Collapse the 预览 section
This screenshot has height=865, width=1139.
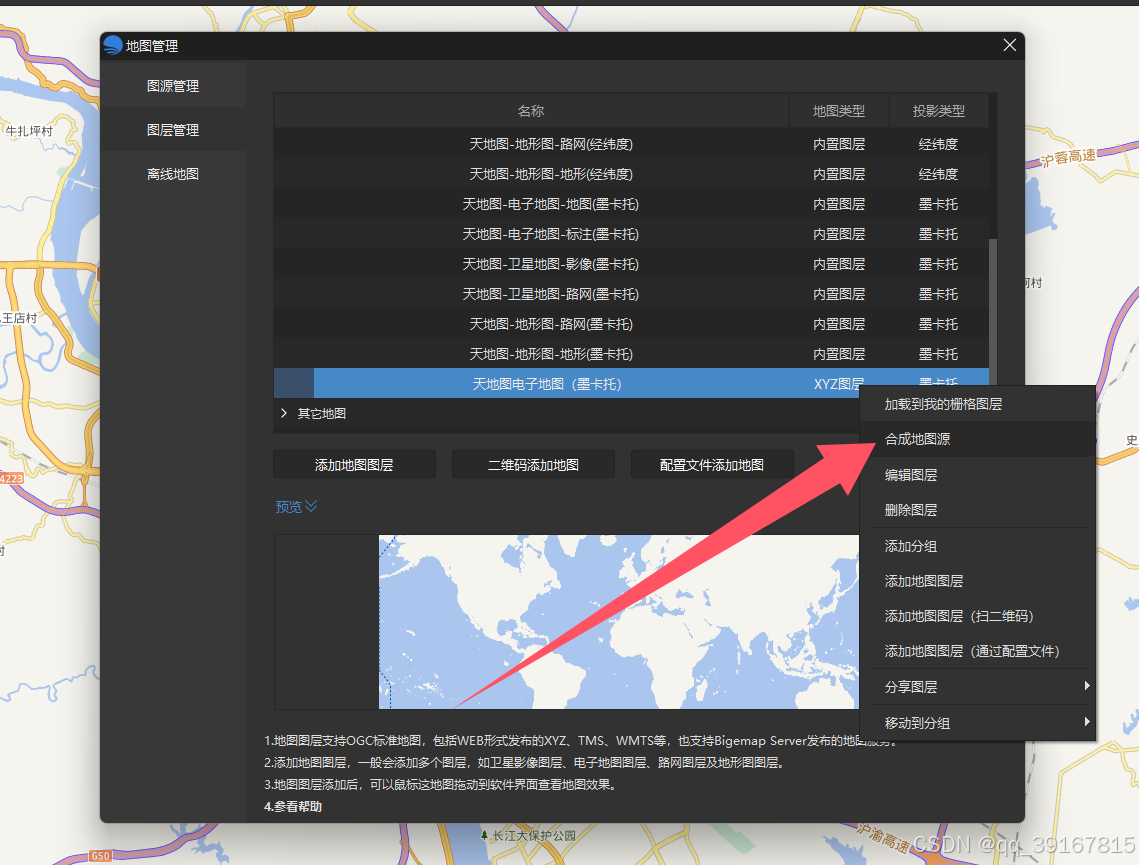pyautogui.click(x=296, y=506)
